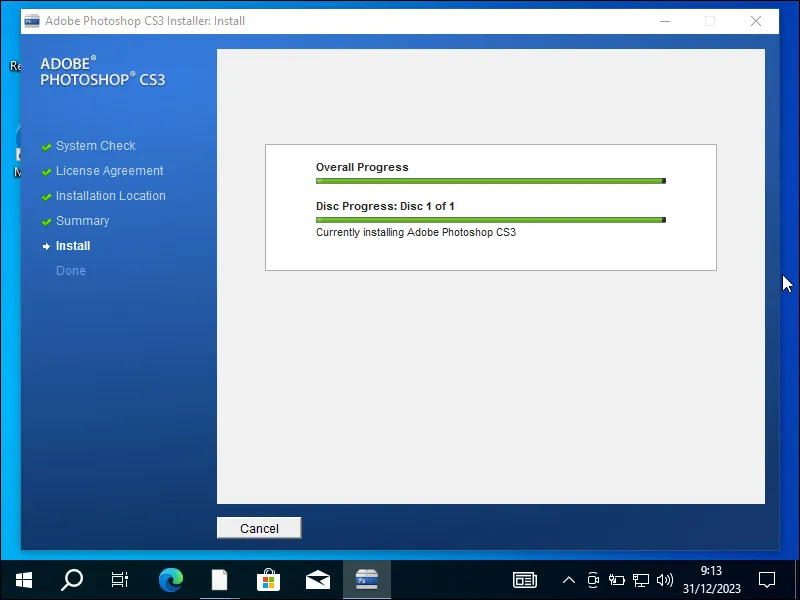800x600 pixels.
Task: Minimize the Adobe Photoshop CS3 Installer window
Action: pyautogui.click(x=663, y=21)
